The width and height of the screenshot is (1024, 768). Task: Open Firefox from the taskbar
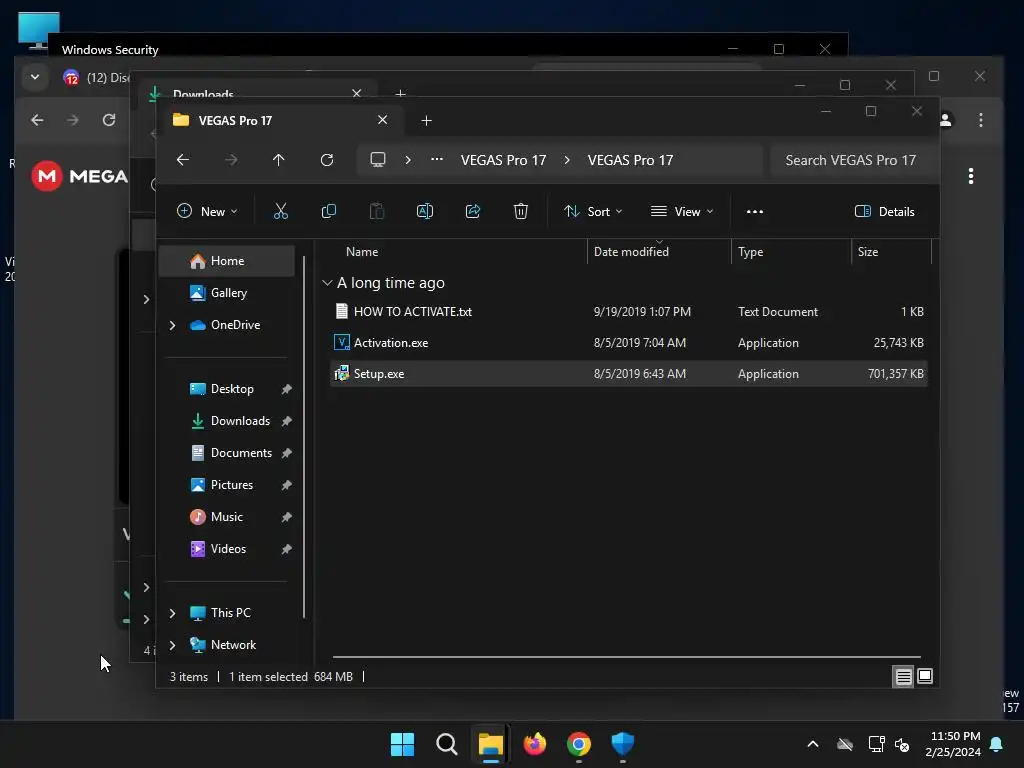pyautogui.click(x=535, y=744)
